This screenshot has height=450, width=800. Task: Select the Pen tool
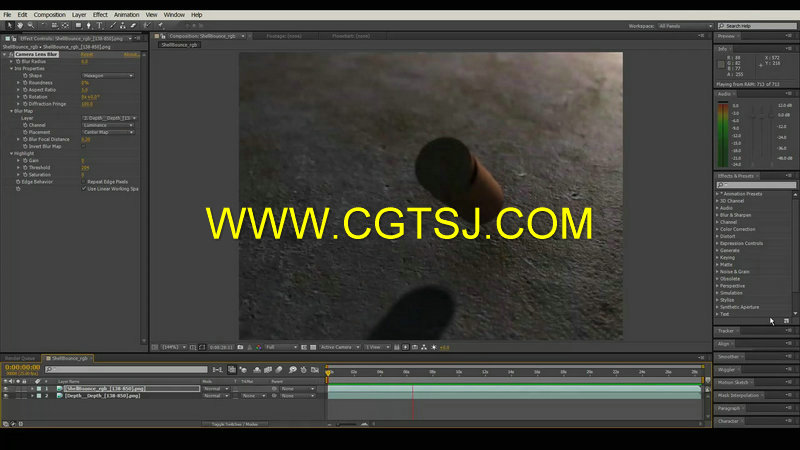pyautogui.click(x=89, y=25)
